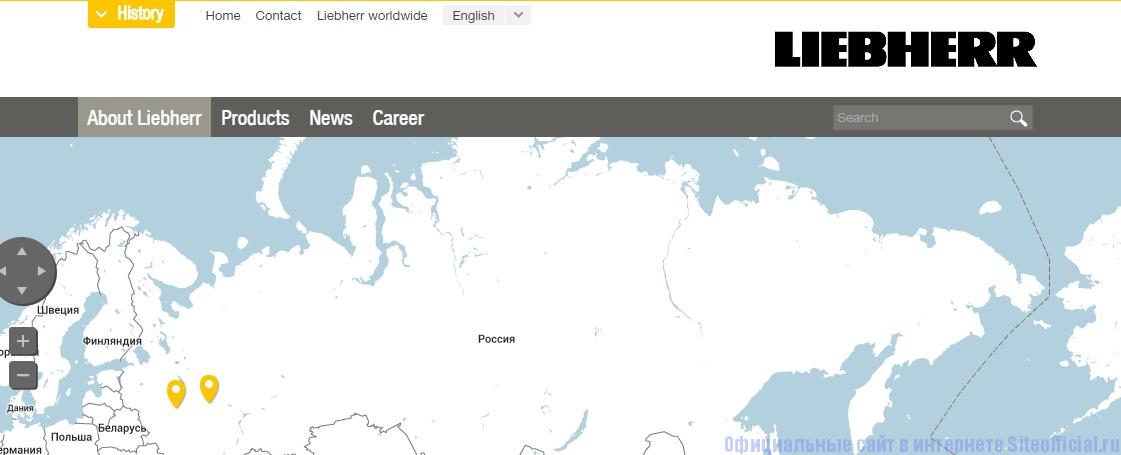Zoom in the map with plus button
1121x455 pixels.
point(23,342)
